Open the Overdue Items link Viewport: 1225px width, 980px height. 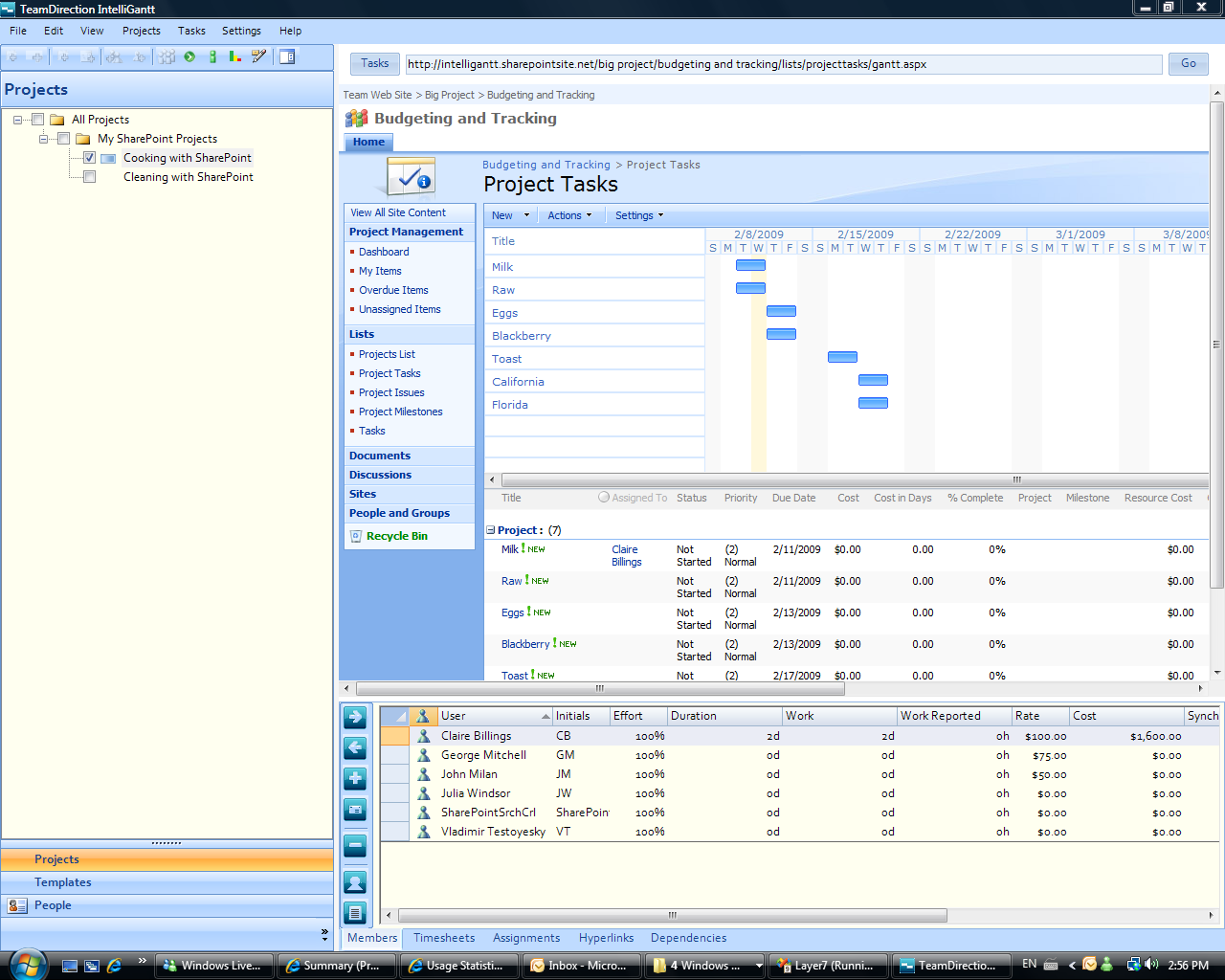point(393,290)
